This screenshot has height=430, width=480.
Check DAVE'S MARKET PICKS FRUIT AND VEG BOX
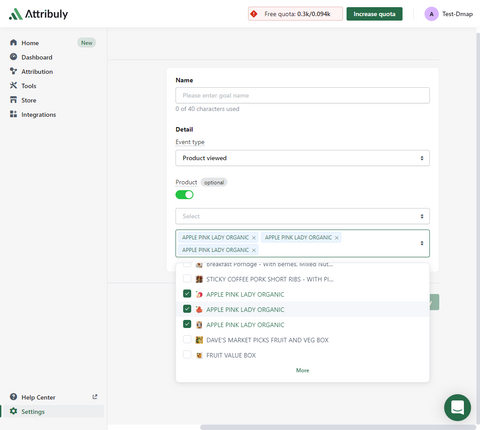point(187,339)
